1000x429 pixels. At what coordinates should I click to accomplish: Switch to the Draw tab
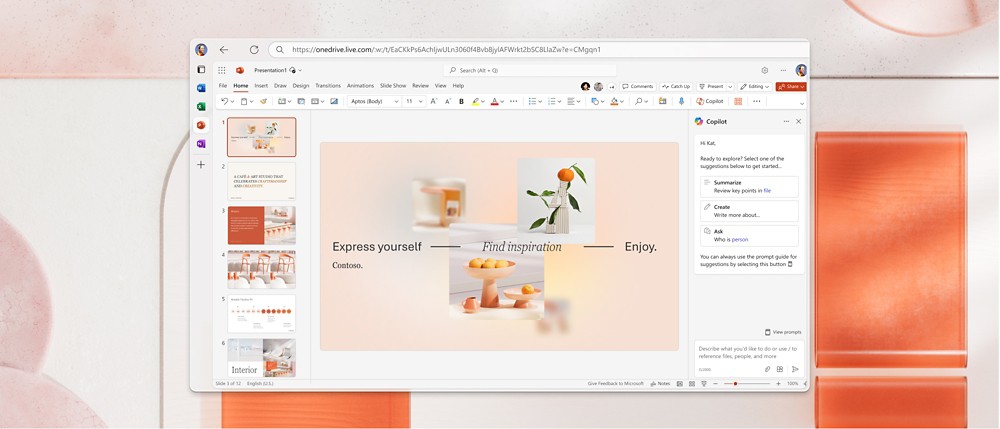tap(280, 85)
